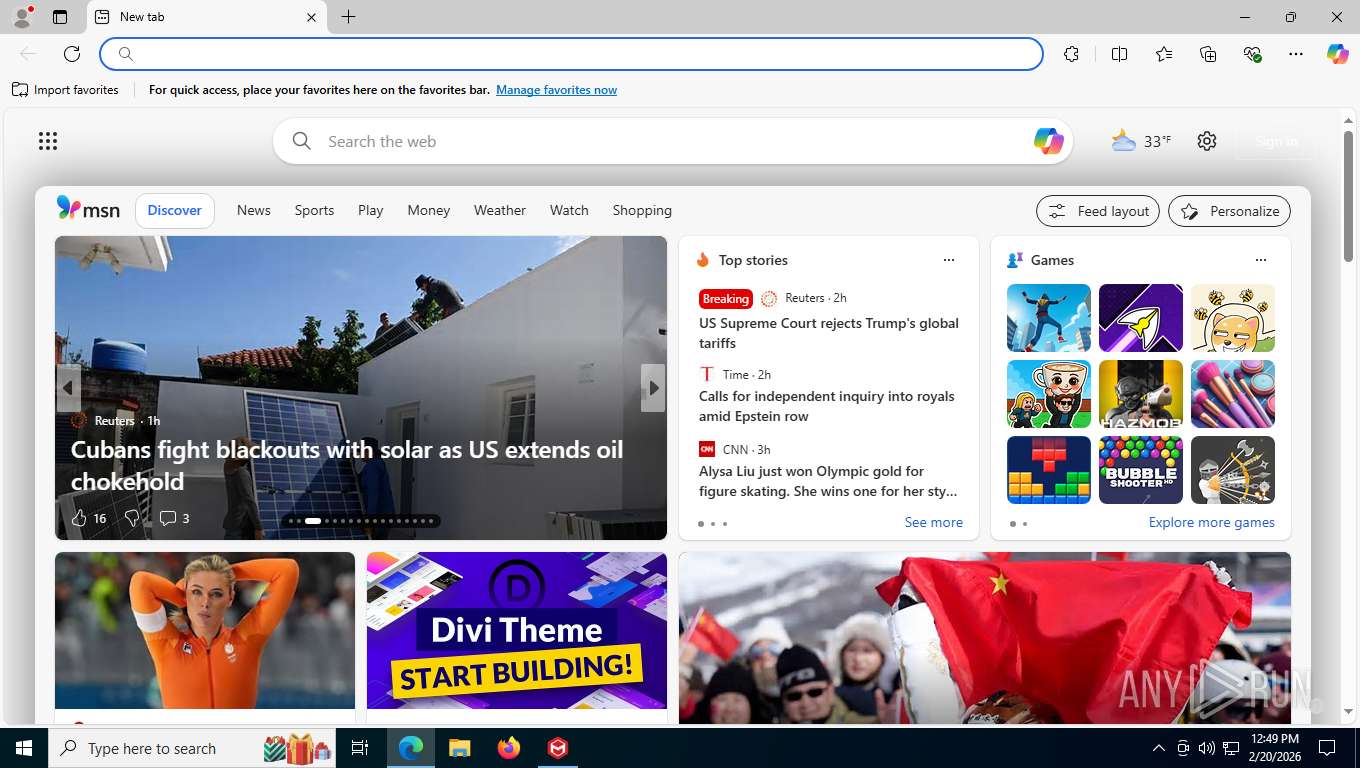Show hidden system tray icons
The image size is (1360, 768).
(x=1159, y=748)
